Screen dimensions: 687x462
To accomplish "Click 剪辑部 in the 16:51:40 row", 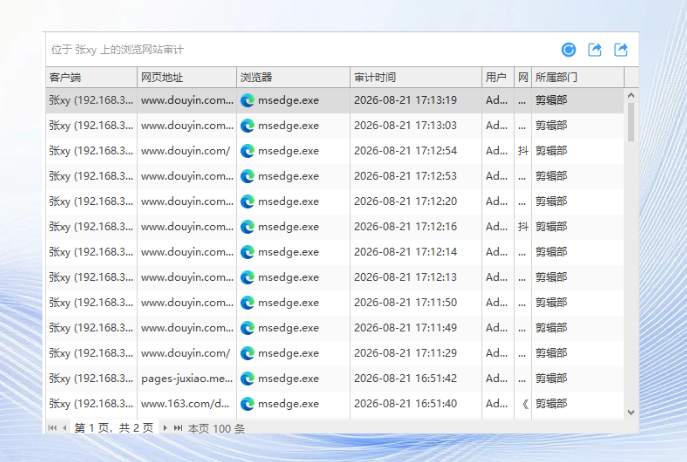I will 551,404.
